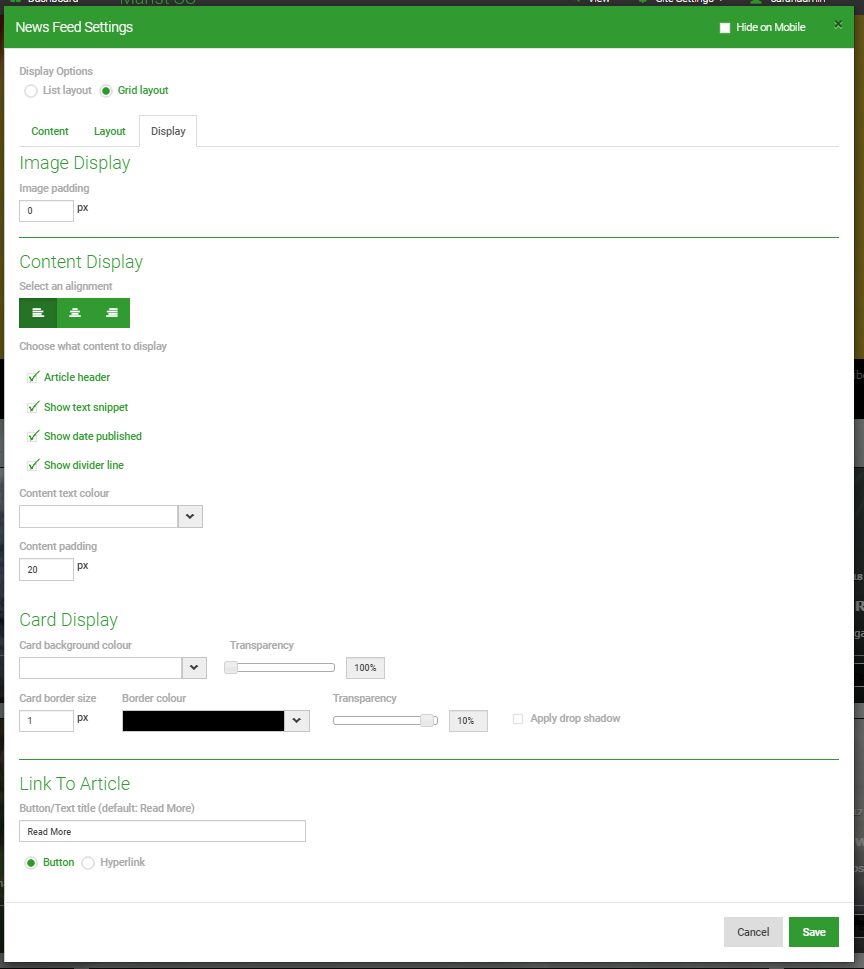Click the Card background colour swatch field
The width and height of the screenshot is (864, 969).
pyautogui.click(x=101, y=668)
